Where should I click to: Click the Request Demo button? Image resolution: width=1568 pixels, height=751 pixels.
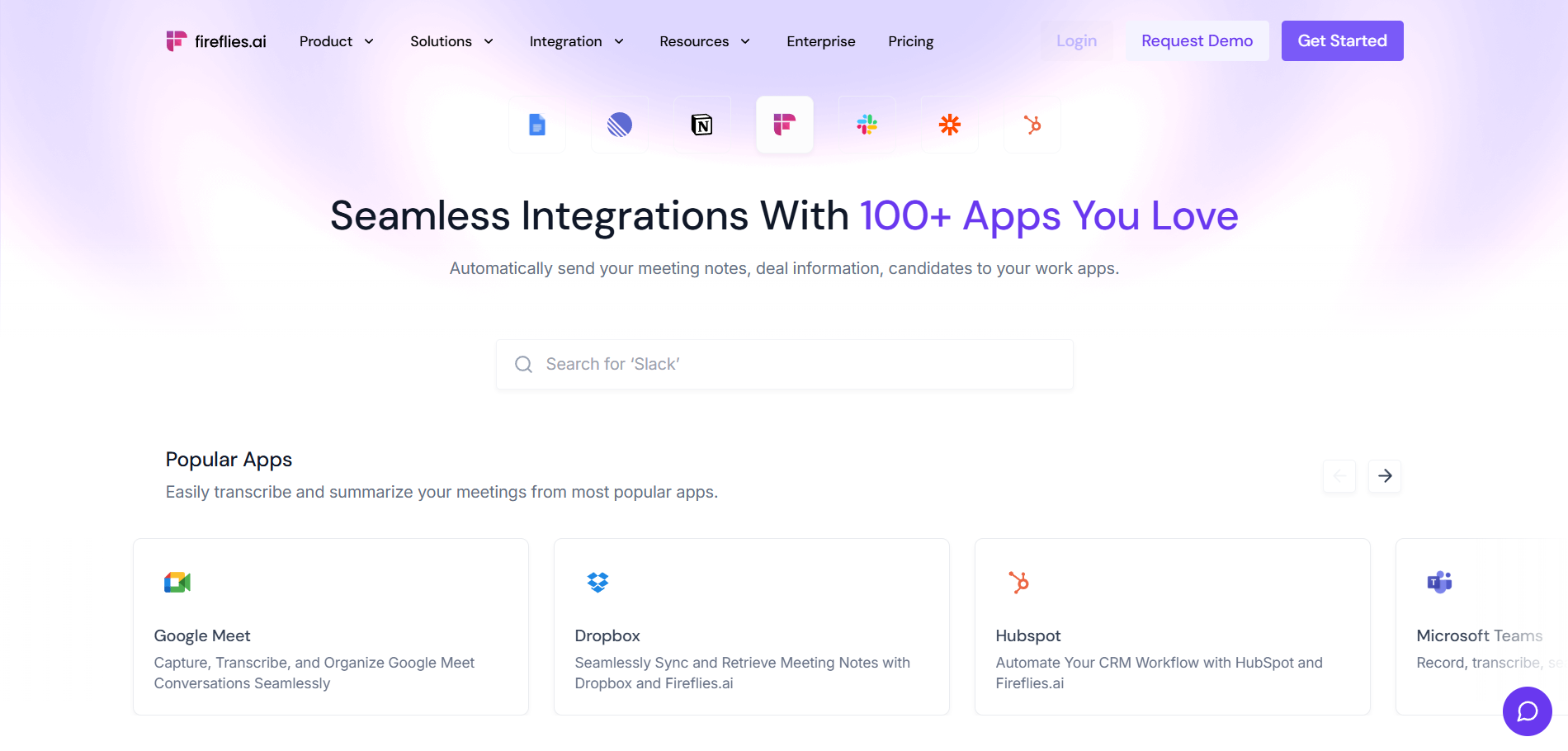(x=1197, y=40)
